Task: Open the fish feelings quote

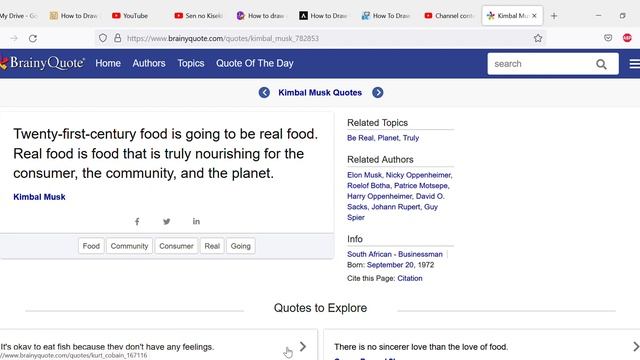Action: (107, 347)
